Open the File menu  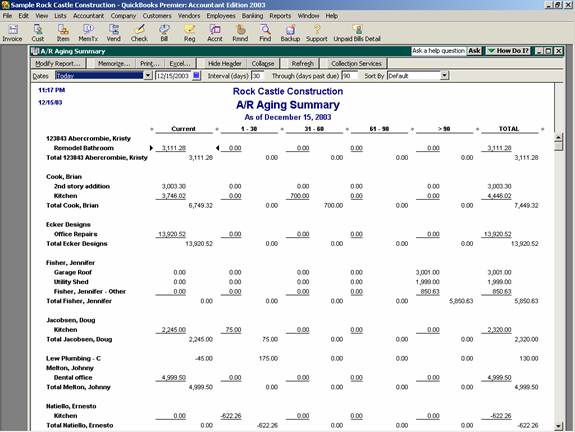pos(7,16)
